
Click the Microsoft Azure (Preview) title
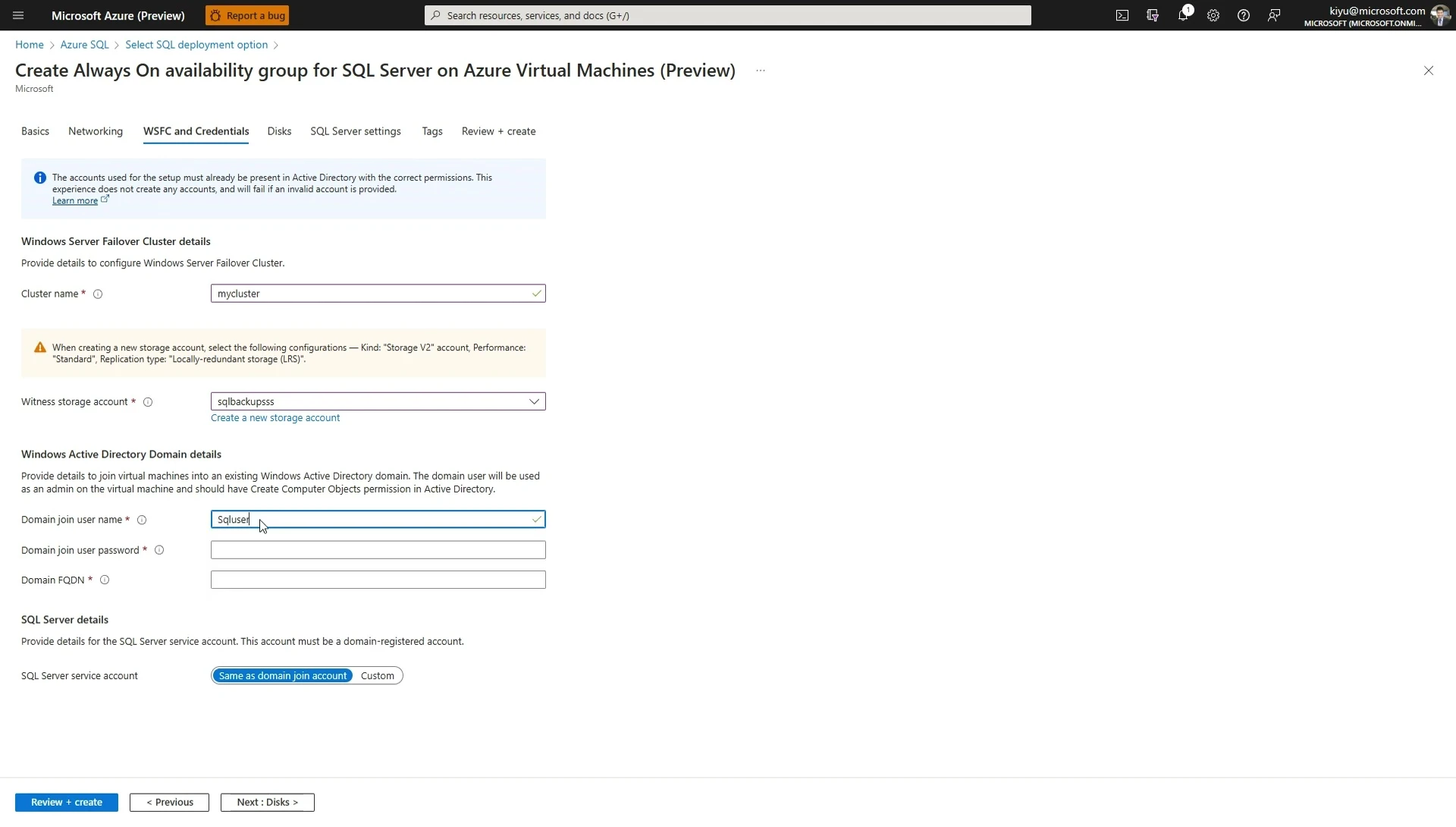click(x=118, y=15)
